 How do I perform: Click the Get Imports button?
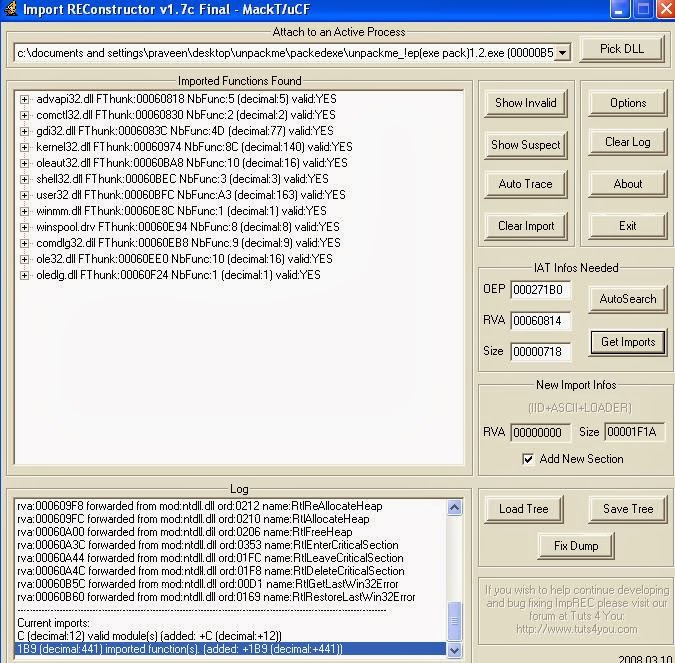coord(628,342)
